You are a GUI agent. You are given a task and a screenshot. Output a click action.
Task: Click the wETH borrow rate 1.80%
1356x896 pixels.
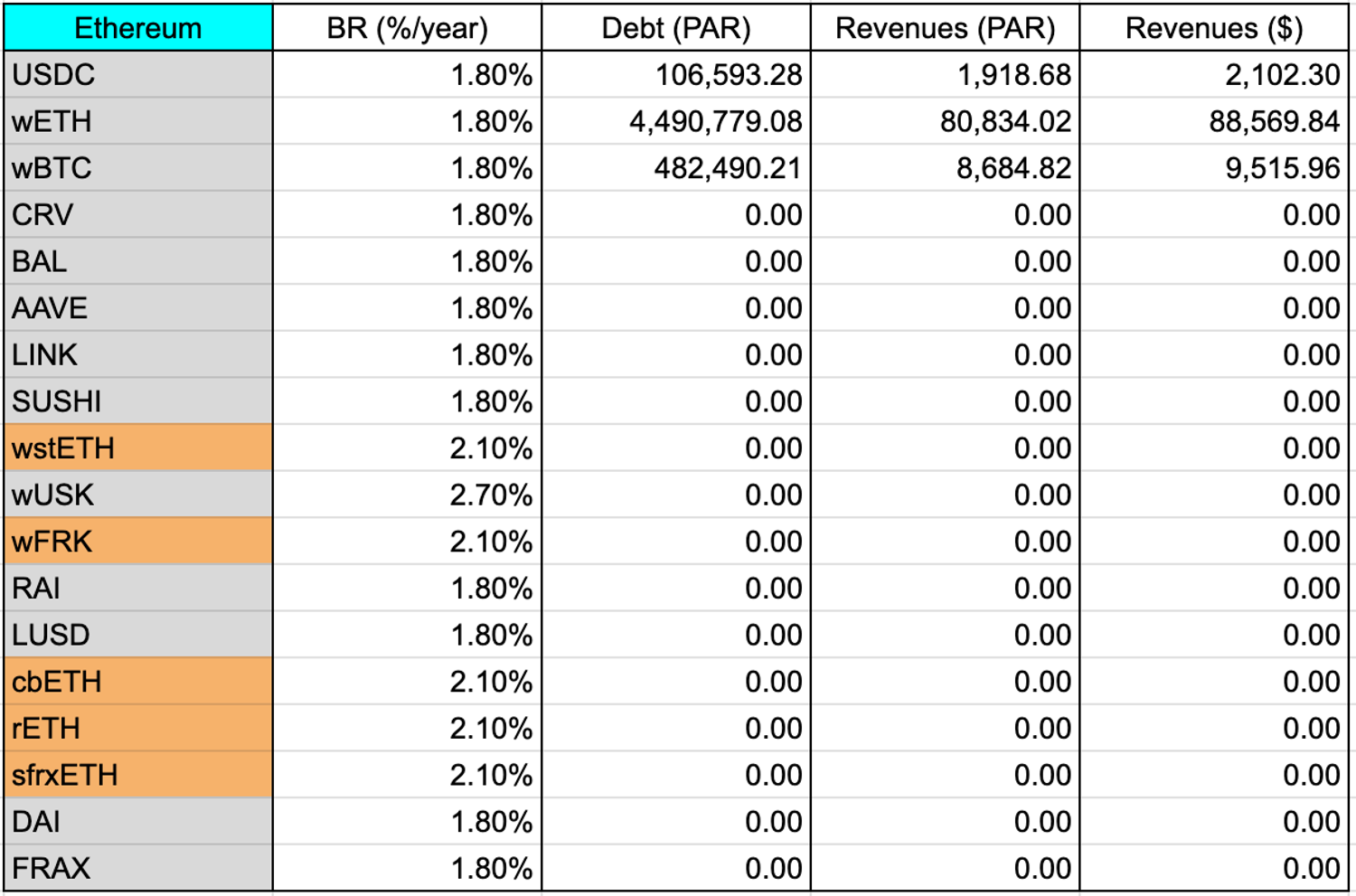(407, 121)
